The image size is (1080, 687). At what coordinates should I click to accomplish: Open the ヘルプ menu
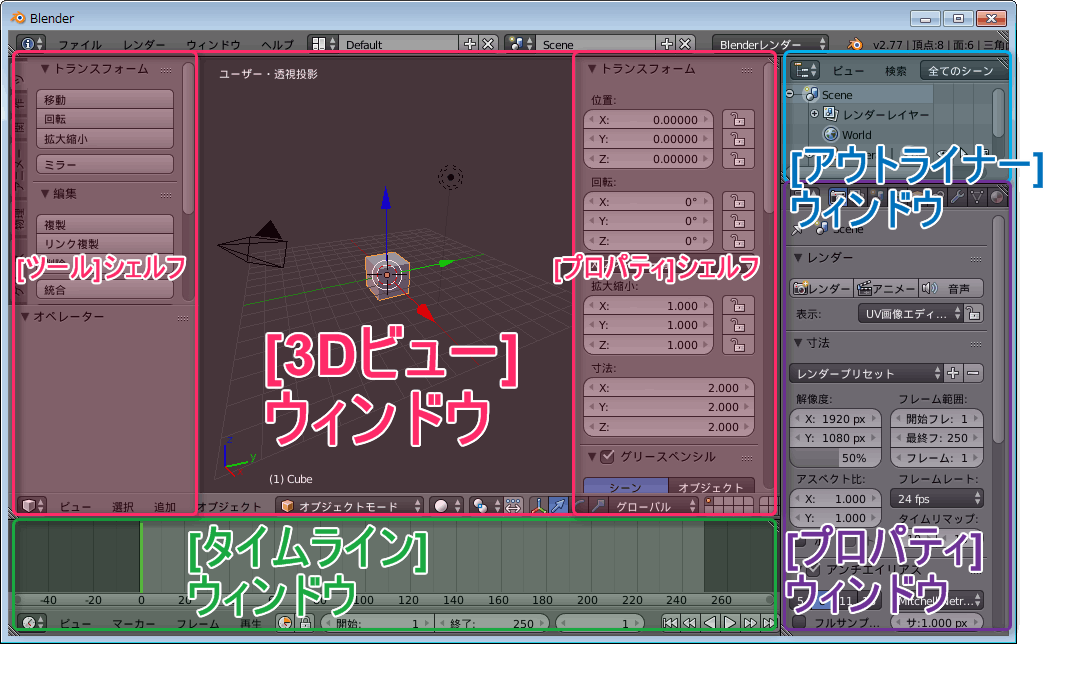[x=277, y=45]
